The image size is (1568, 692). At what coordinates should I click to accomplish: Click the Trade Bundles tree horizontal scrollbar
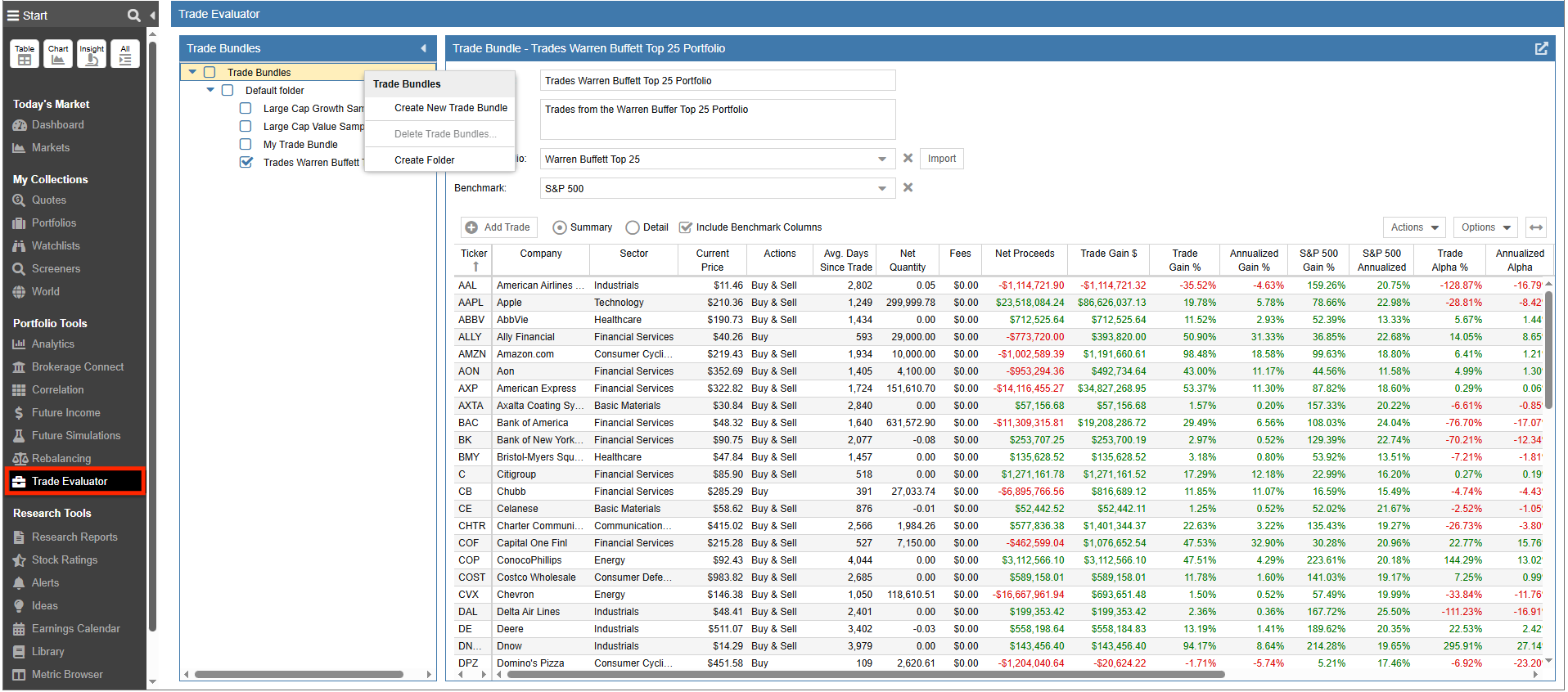(299, 675)
